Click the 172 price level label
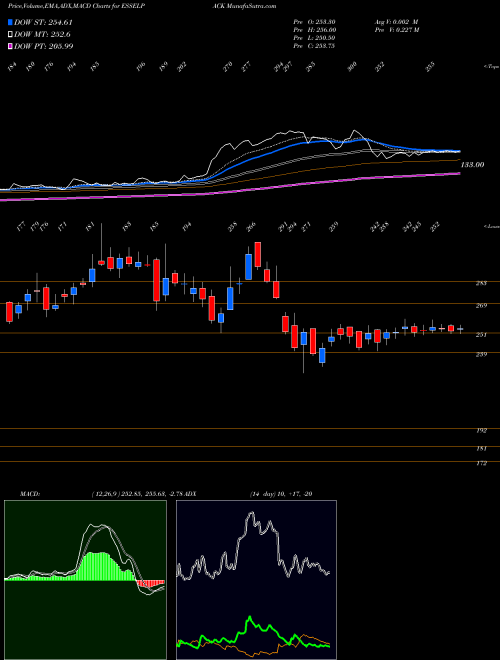Screen dimensions: 500x660 [x=481, y=463]
